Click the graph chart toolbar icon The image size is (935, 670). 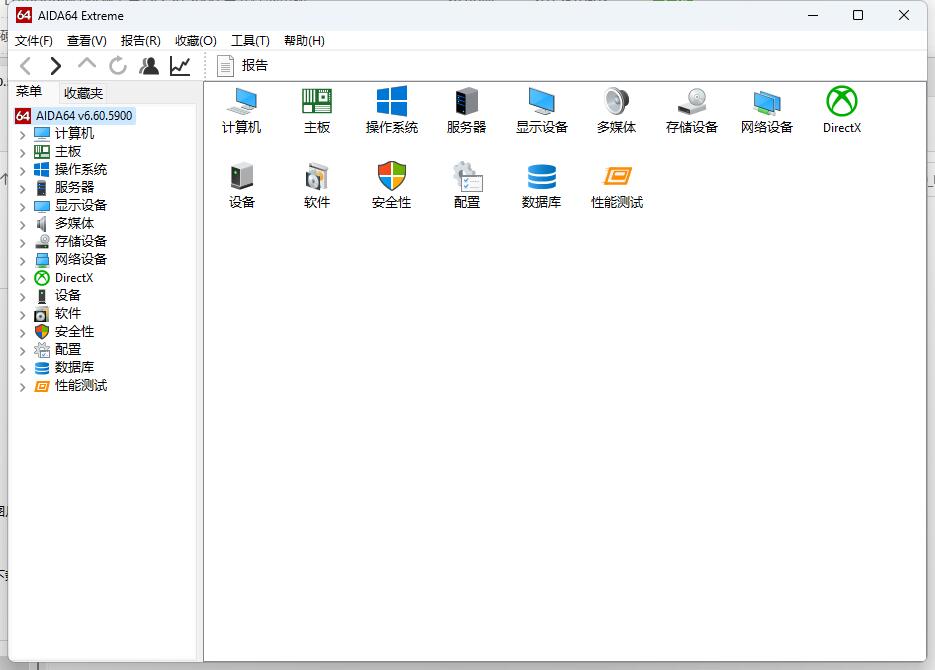(180, 66)
